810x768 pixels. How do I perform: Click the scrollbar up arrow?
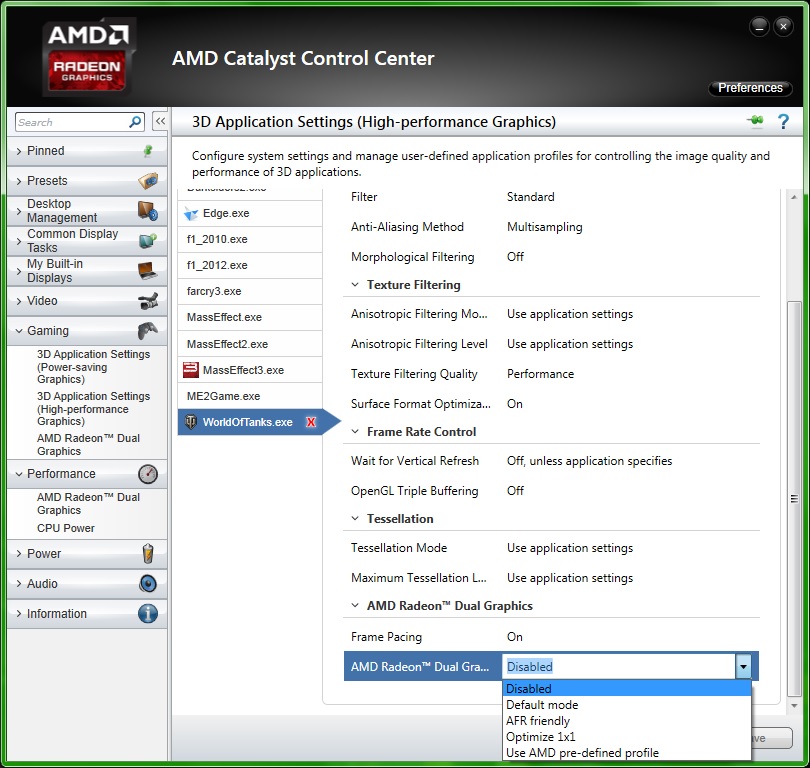tap(794, 197)
